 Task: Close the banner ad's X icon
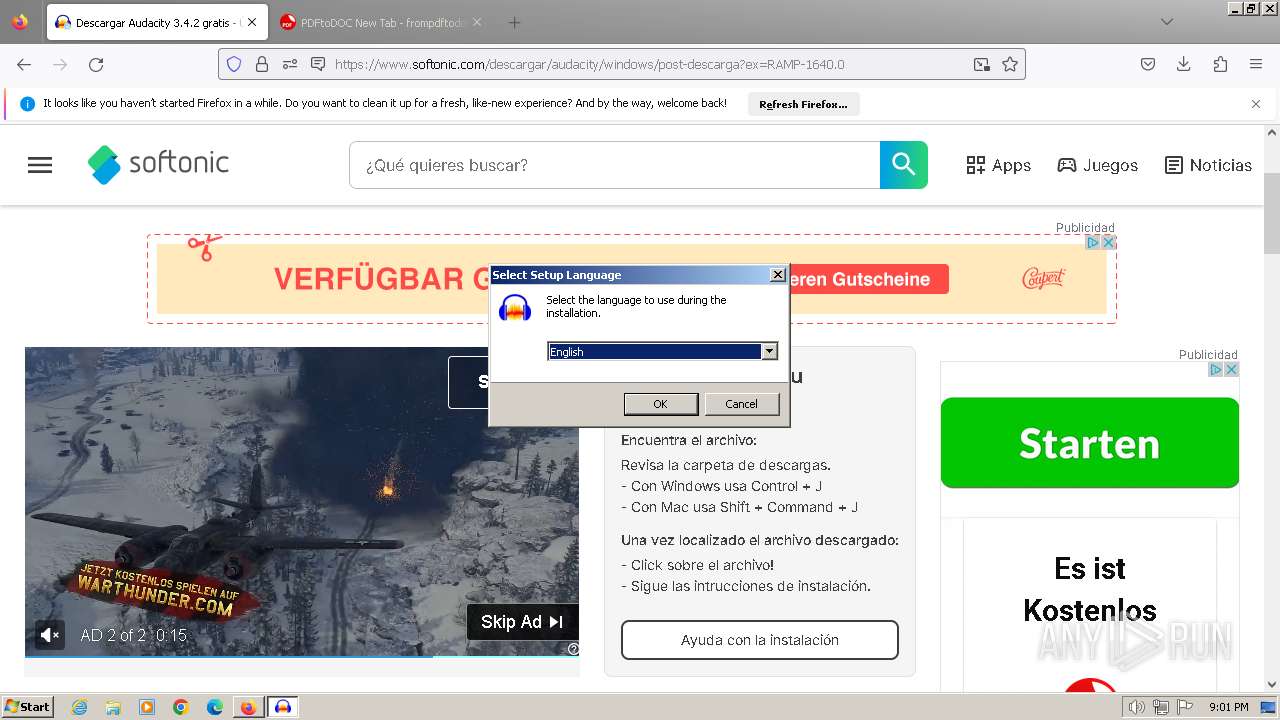(1107, 242)
